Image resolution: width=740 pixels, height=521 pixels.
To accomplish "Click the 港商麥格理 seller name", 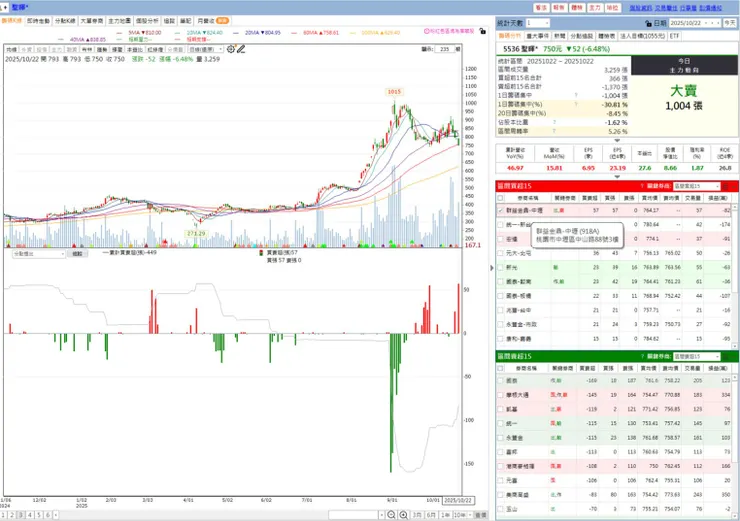I will pyautogui.click(x=520, y=466).
